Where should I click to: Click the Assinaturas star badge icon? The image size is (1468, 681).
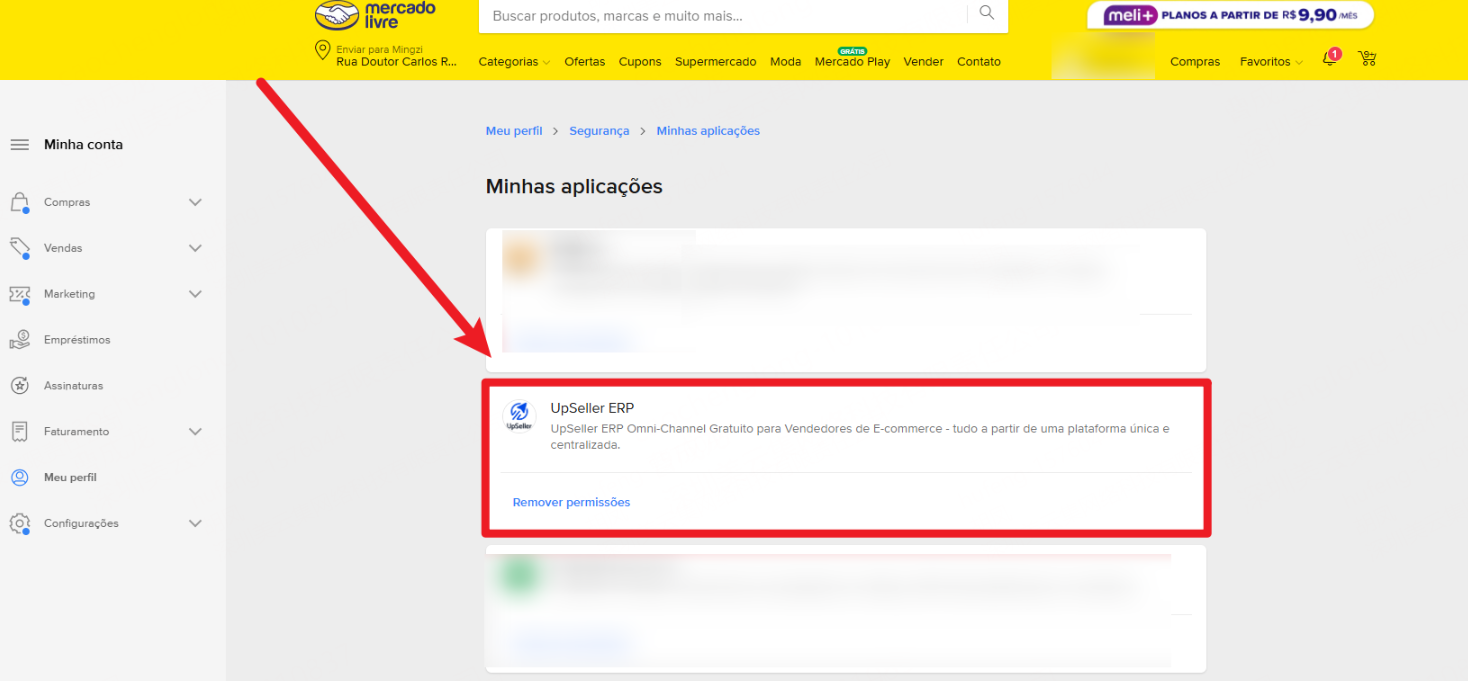19,385
